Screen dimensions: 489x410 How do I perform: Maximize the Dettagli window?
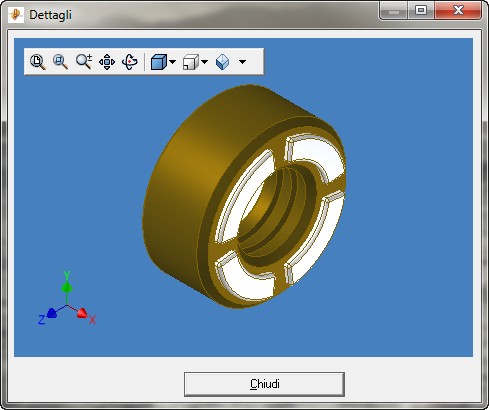coord(421,10)
